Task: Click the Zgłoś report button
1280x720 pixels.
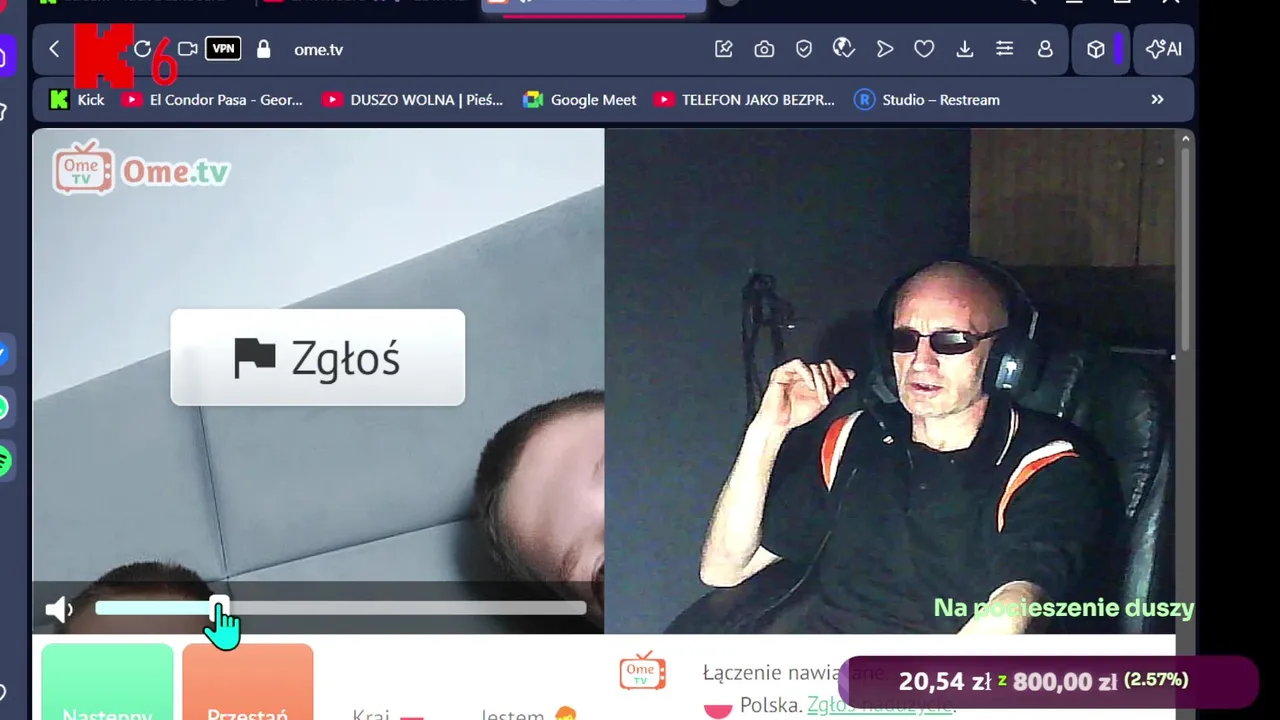Action: (317, 358)
